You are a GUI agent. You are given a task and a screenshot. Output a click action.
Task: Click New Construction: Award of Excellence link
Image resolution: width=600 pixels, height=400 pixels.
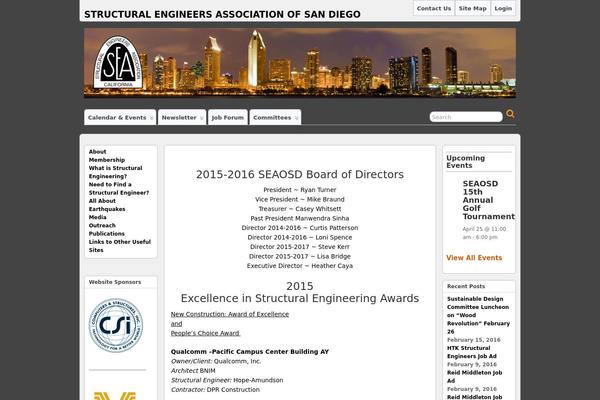(x=230, y=314)
